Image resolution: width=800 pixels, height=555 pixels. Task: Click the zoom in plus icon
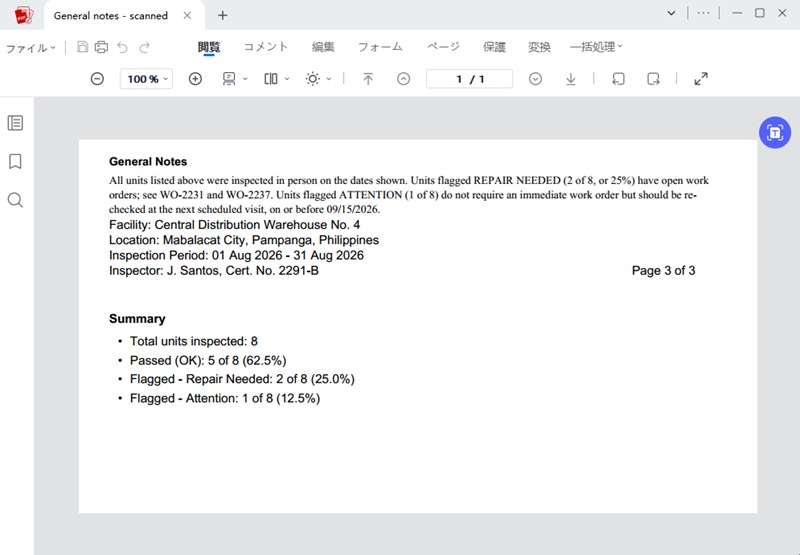[x=195, y=79]
